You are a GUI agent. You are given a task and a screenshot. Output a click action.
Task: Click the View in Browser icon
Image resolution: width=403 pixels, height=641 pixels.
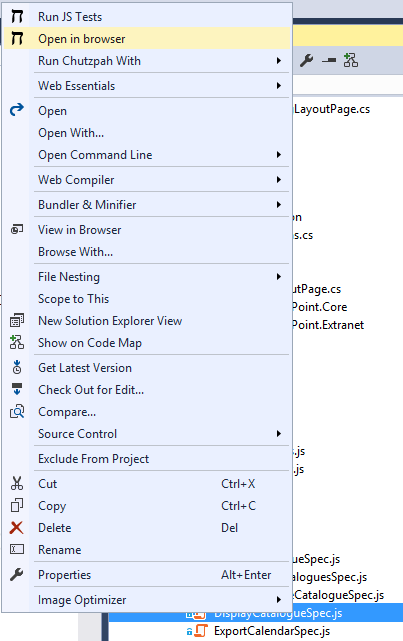point(17,230)
